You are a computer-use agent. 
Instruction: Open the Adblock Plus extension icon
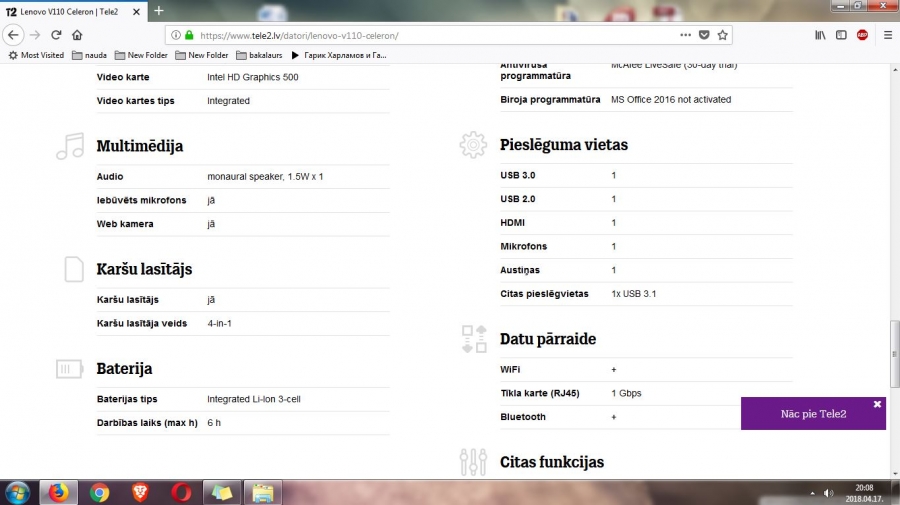(862, 35)
